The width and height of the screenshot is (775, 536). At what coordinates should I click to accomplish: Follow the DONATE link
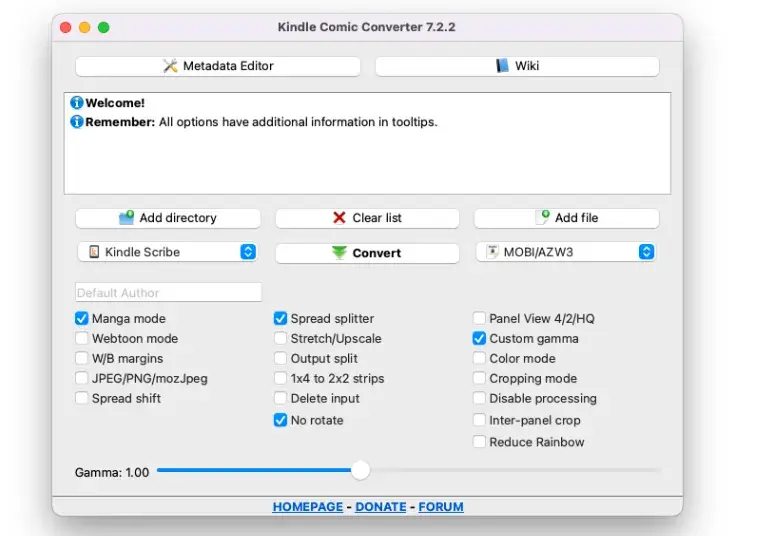coord(381,507)
